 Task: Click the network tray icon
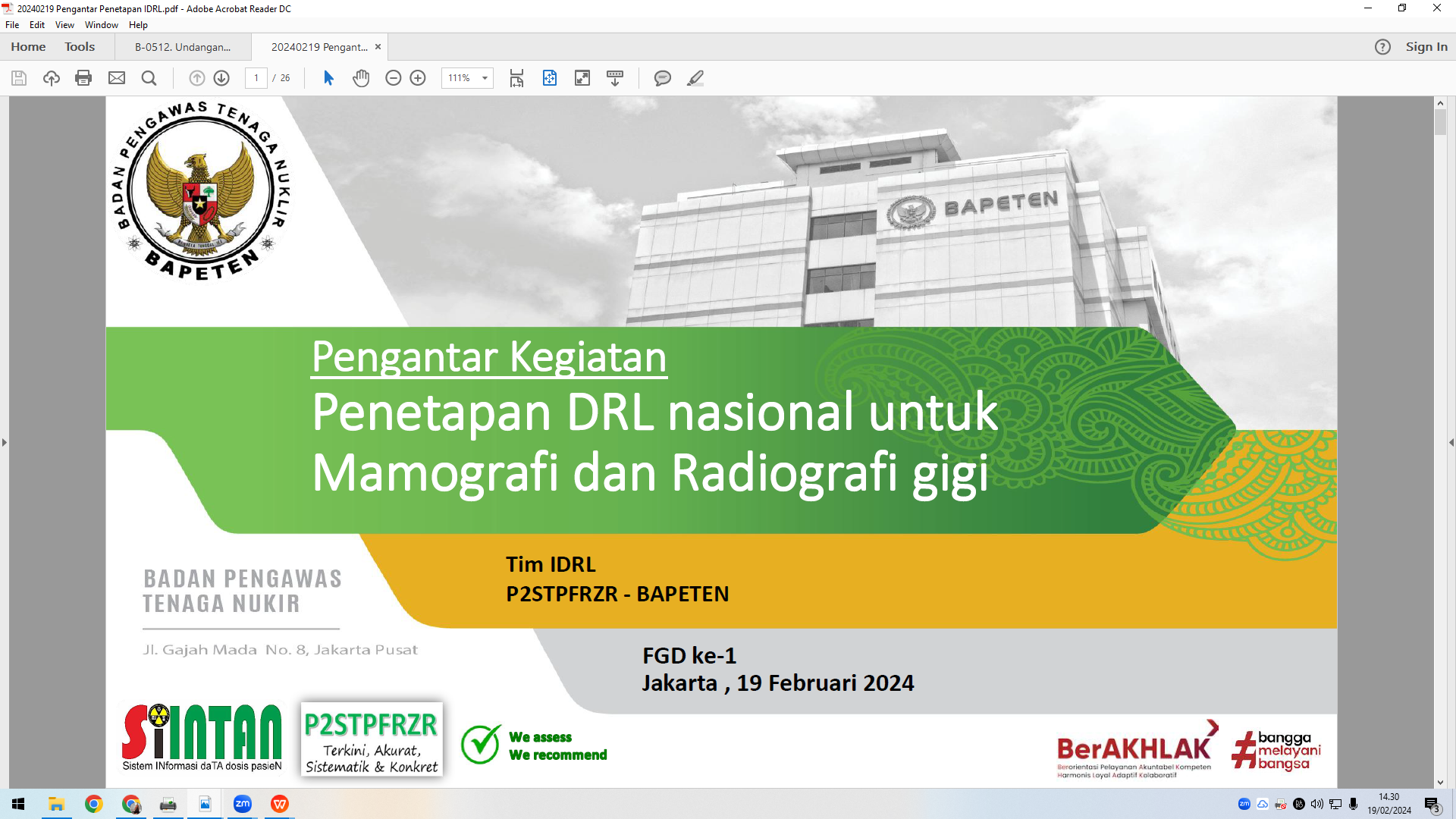1335,804
